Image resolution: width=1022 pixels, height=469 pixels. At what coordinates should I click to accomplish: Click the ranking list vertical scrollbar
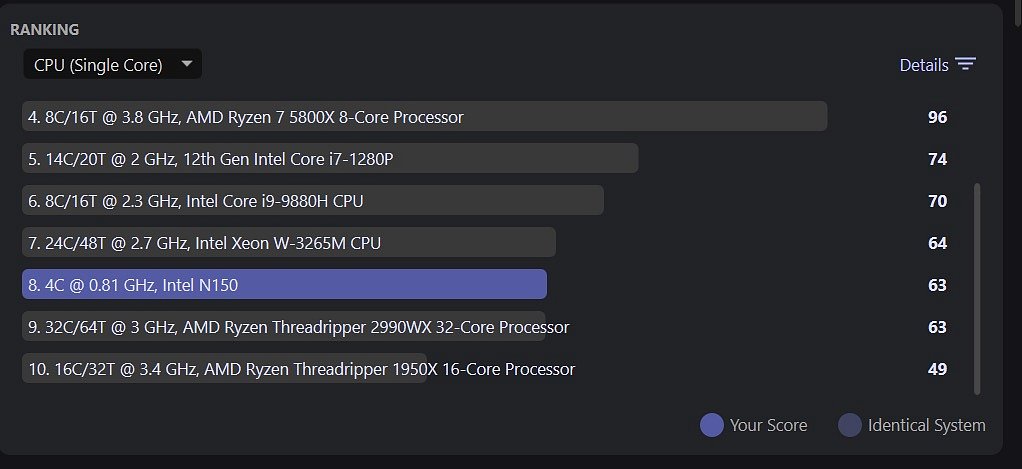click(976, 289)
